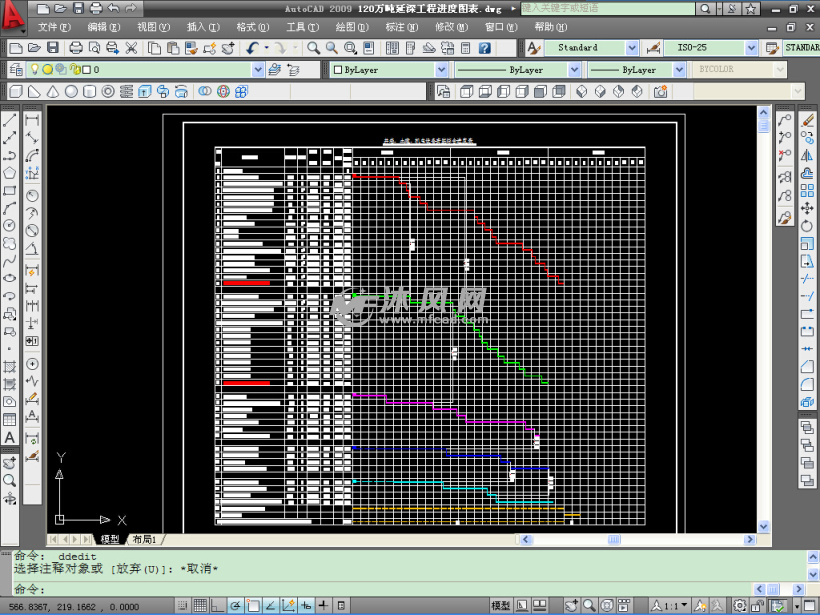This screenshot has width=820, height=615.
Task: Open the 格式 (Format) menu
Action: (x=252, y=27)
